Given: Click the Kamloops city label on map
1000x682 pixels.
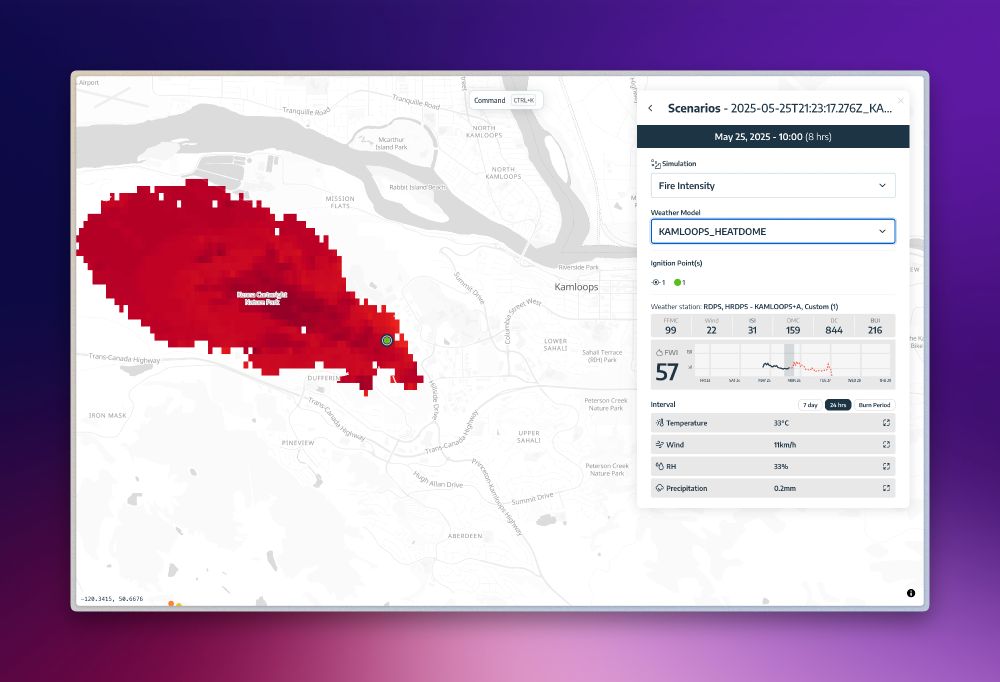Looking at the screenshot, I should tap(577, 287).
